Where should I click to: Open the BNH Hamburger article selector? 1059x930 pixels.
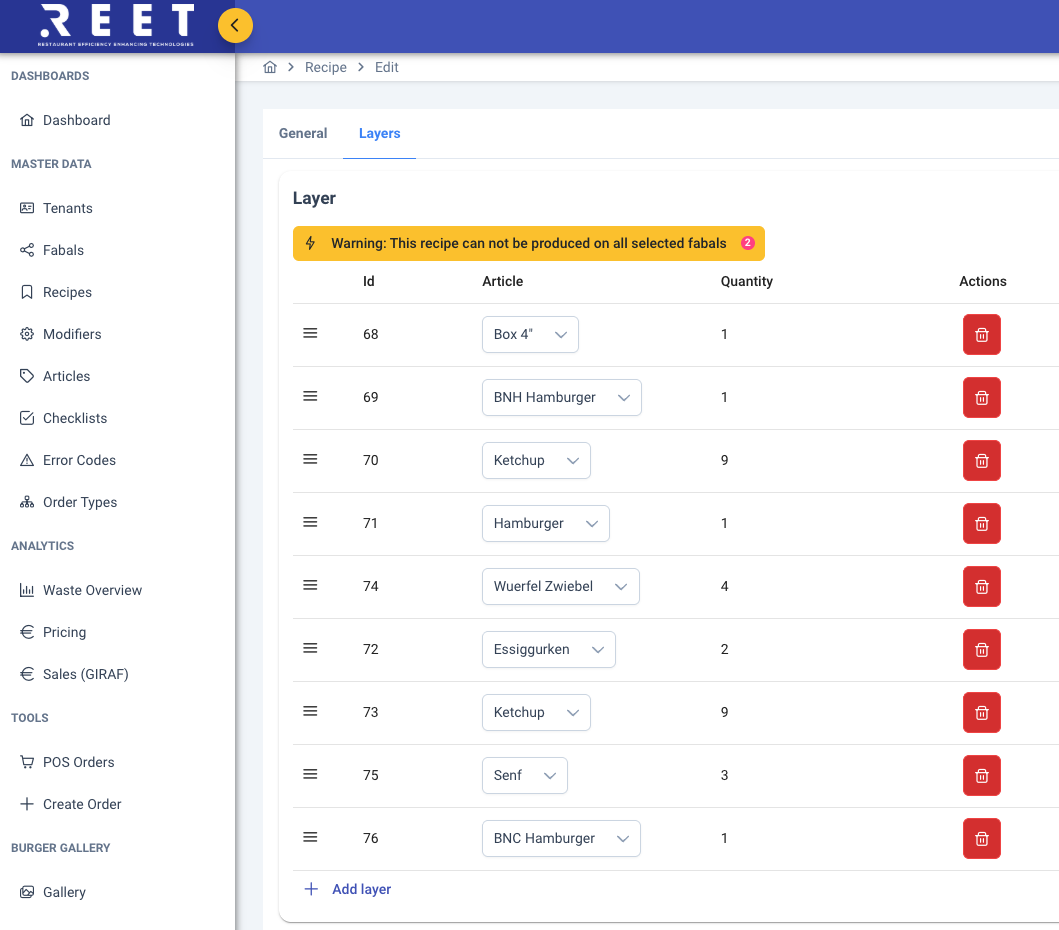561,398
